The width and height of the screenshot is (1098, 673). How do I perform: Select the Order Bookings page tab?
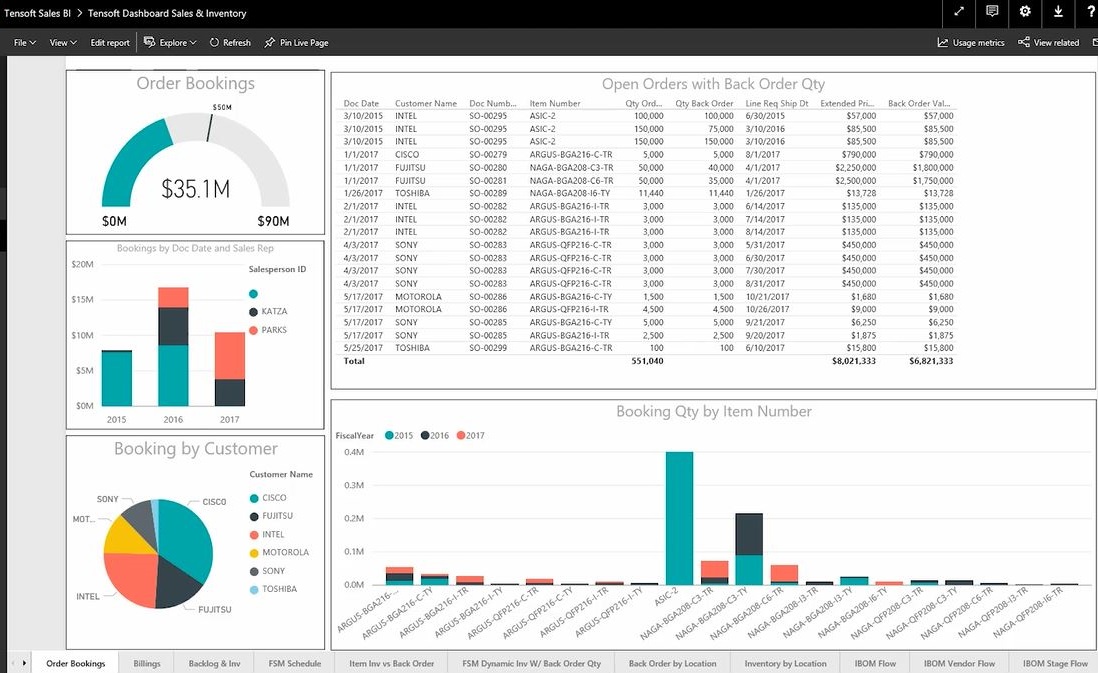point(76,663)
